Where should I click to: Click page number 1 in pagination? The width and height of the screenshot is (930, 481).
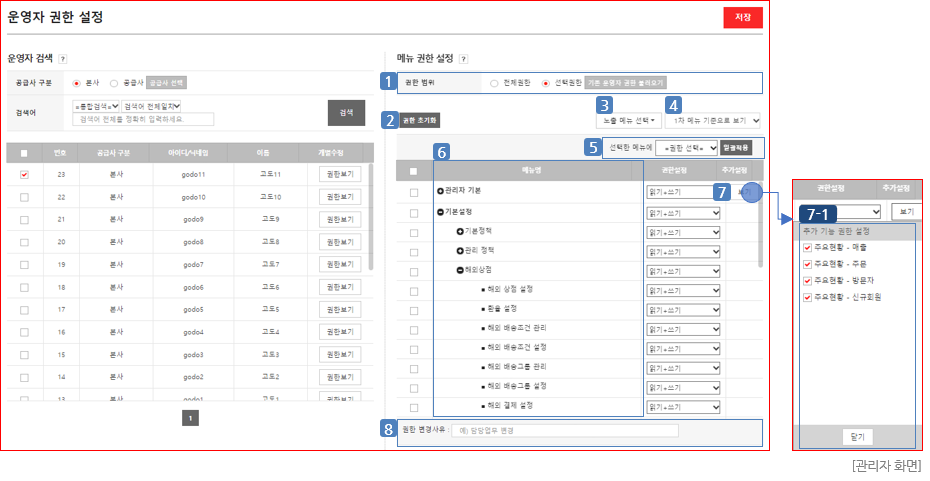(190, 418)
